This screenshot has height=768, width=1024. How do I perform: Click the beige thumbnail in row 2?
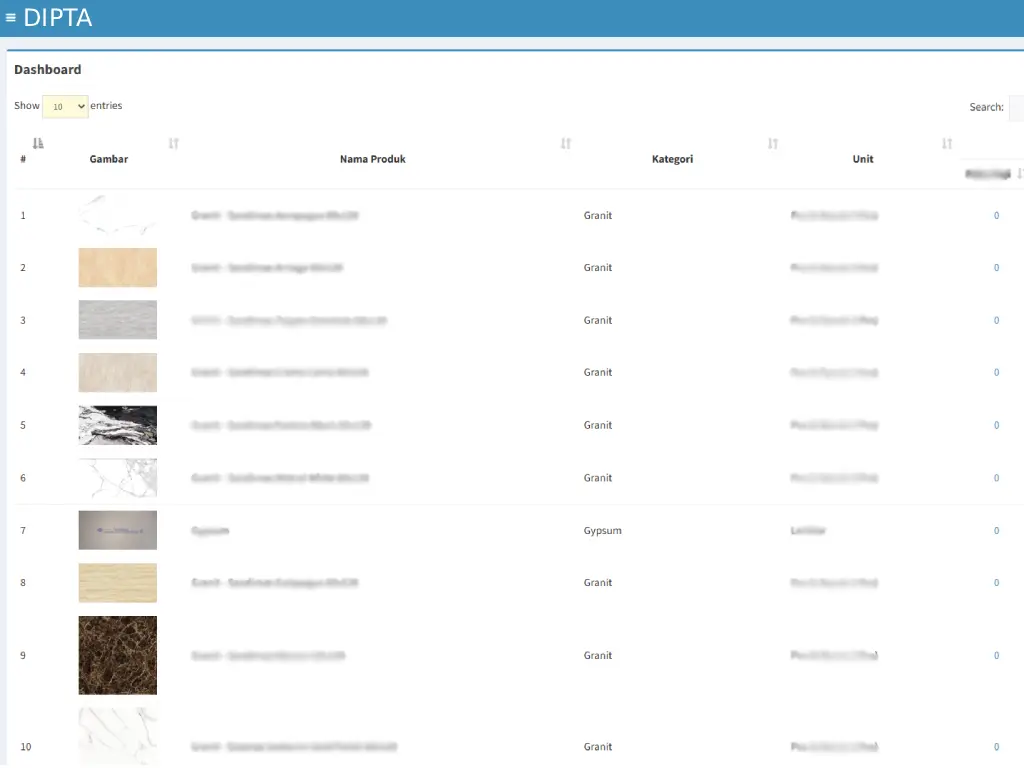[x=118, y=268]
